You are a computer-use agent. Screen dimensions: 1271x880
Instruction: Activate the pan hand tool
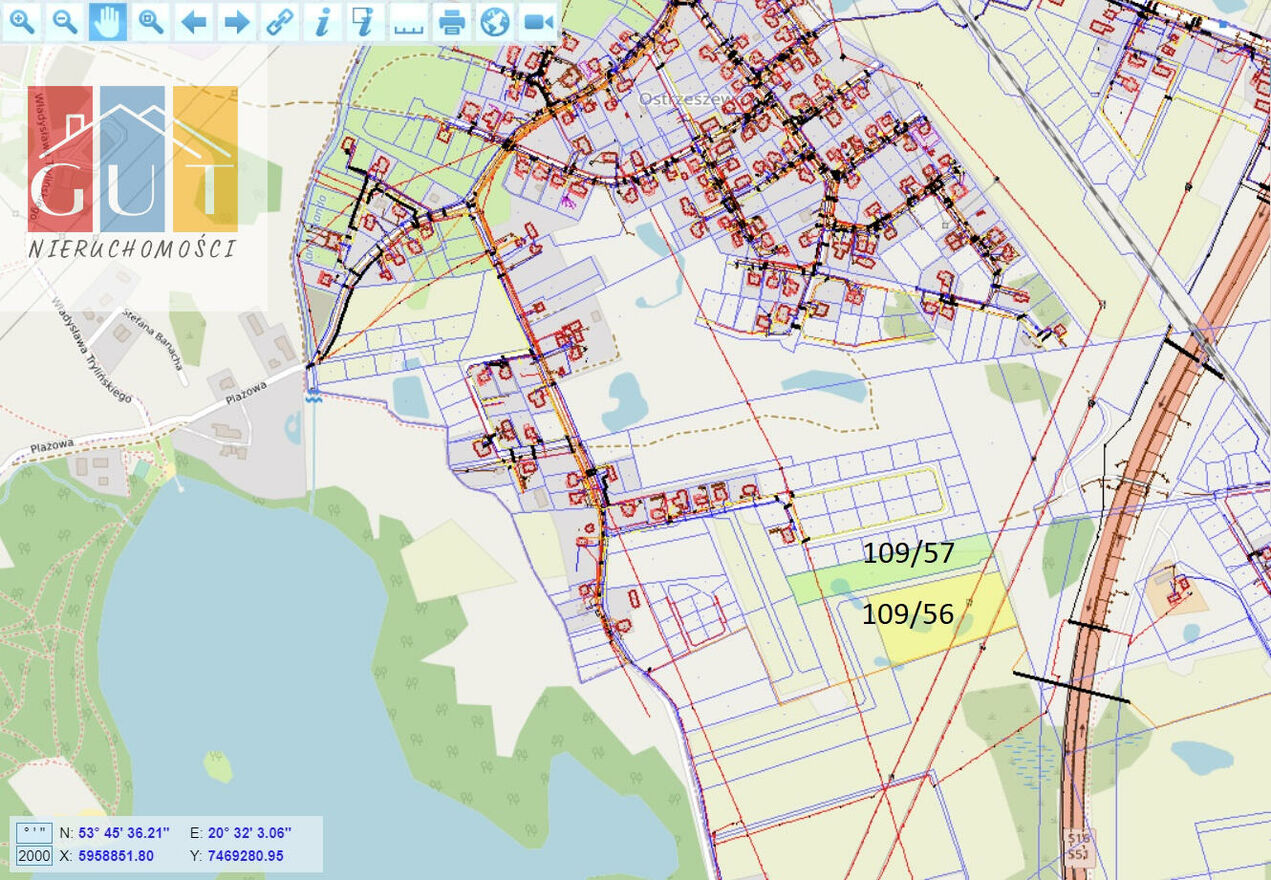108,21
